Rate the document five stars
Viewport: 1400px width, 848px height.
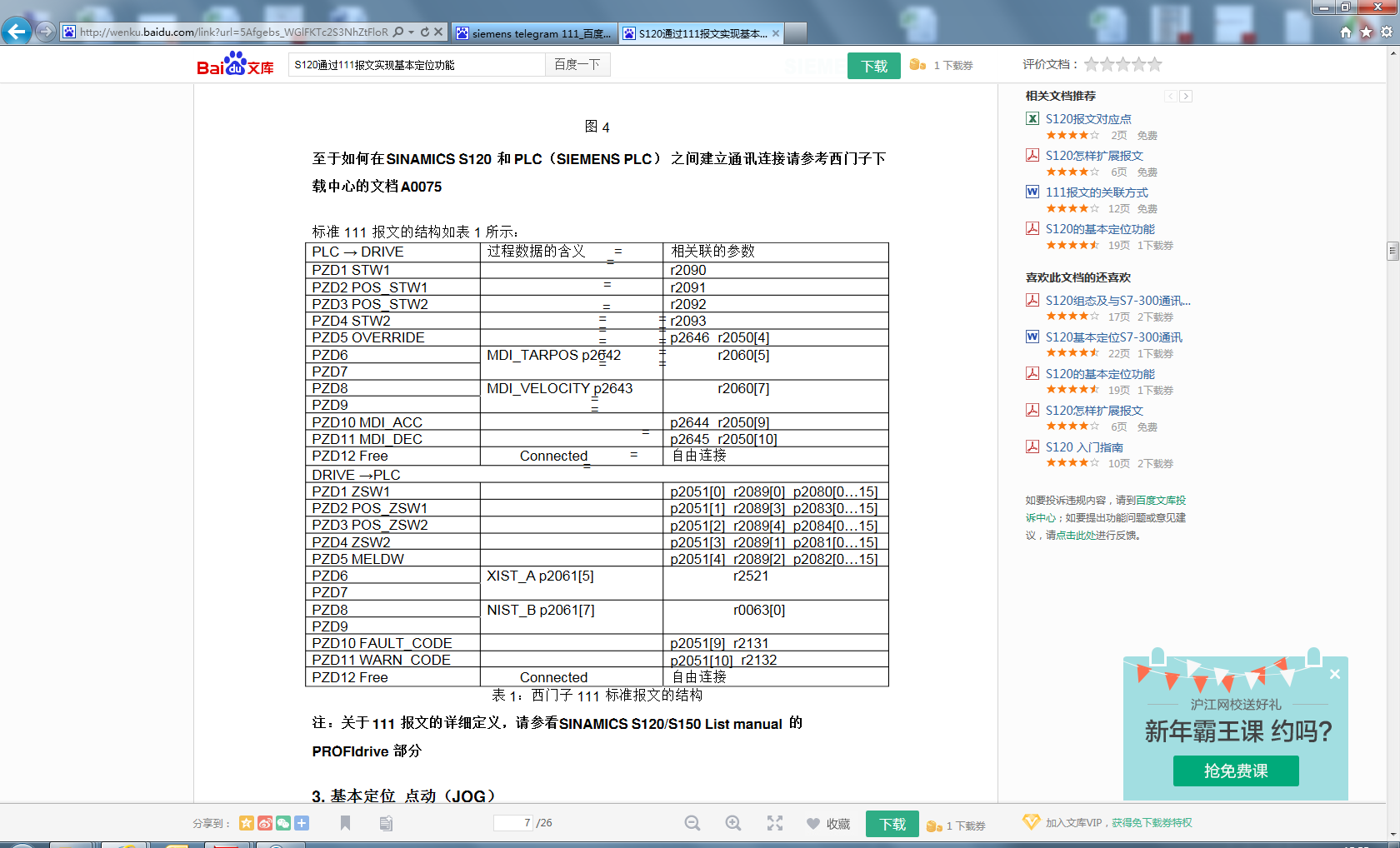pyautogui.click(x=1154, y=64)
